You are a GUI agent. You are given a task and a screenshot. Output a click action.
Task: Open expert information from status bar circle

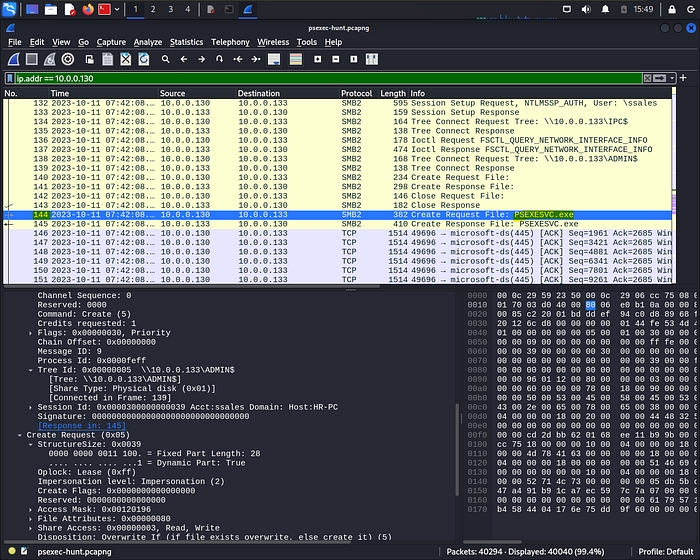(x=10, y=550)
